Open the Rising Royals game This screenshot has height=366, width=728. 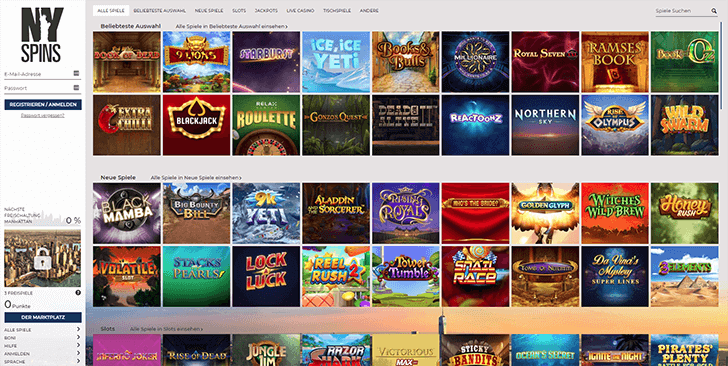406,213
